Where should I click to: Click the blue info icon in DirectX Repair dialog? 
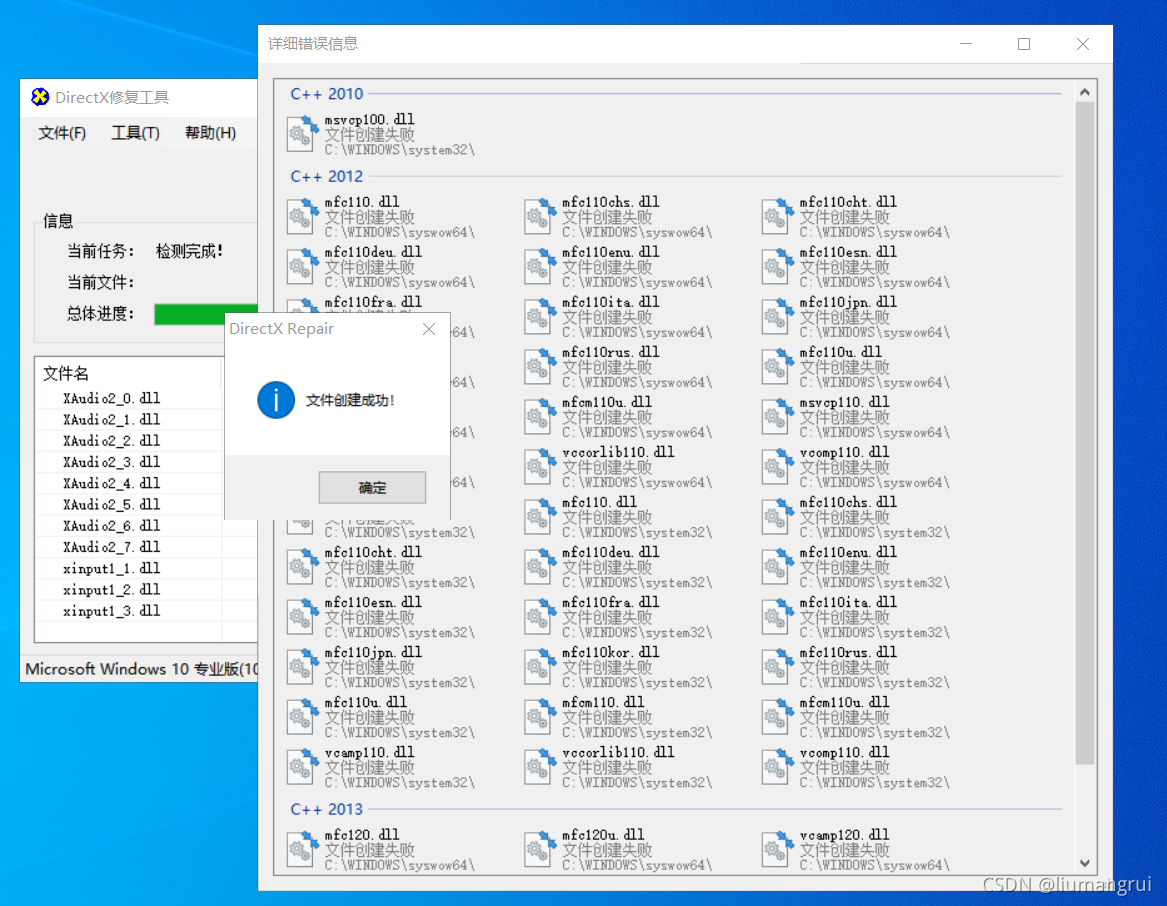click(x=276, y=400)
